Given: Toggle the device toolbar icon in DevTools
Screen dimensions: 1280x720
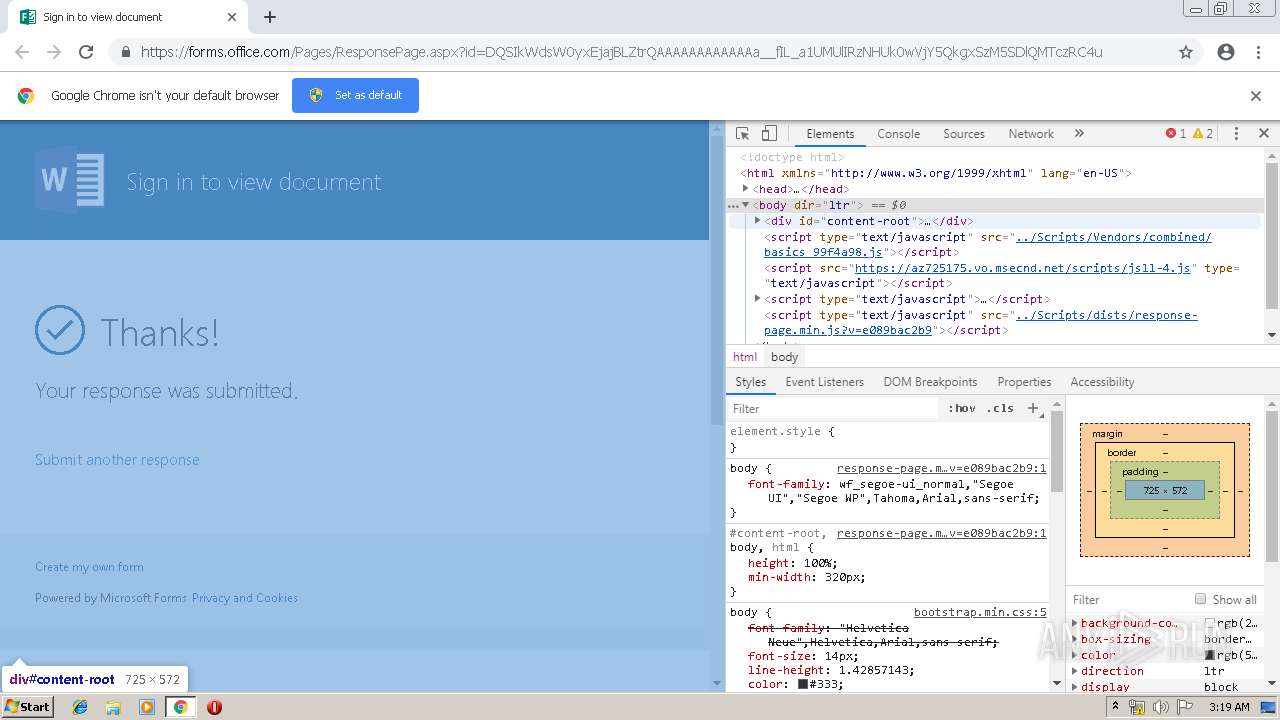Looking at the screenshot, I should click(769, 134).
